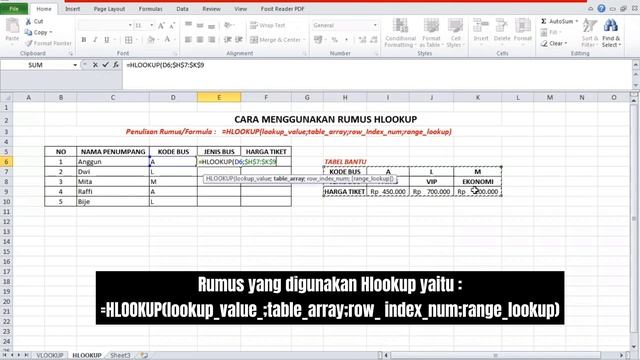Open Merge & Center dropdown arrow
Screen dimensions: 640x360
point(304,40)
